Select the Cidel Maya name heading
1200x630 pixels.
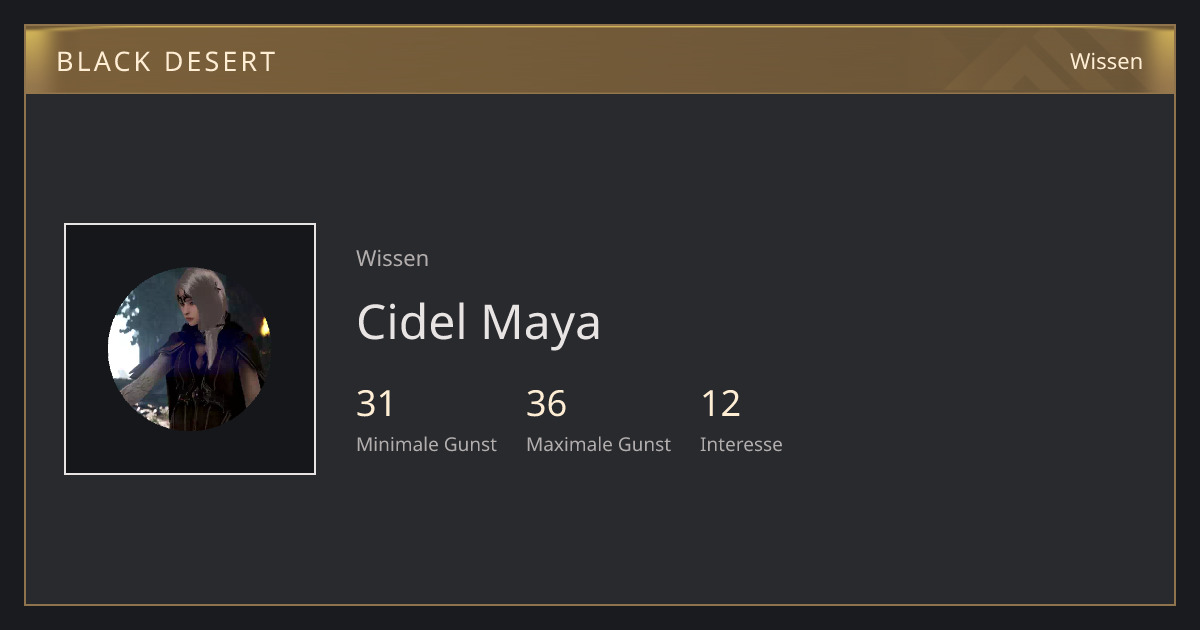(x=478, y=321)
